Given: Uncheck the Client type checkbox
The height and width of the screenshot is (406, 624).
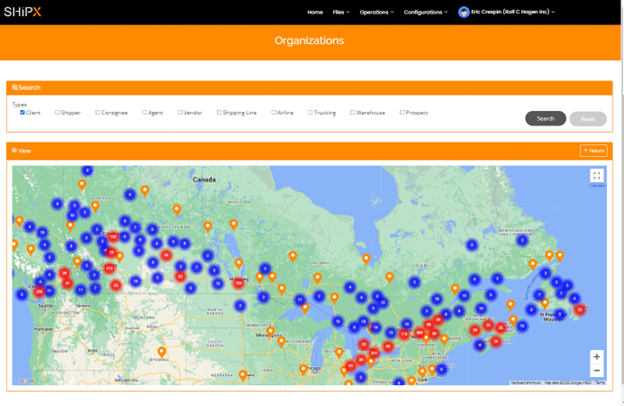Looking at the screenshot, I should (x=22, y=113).
